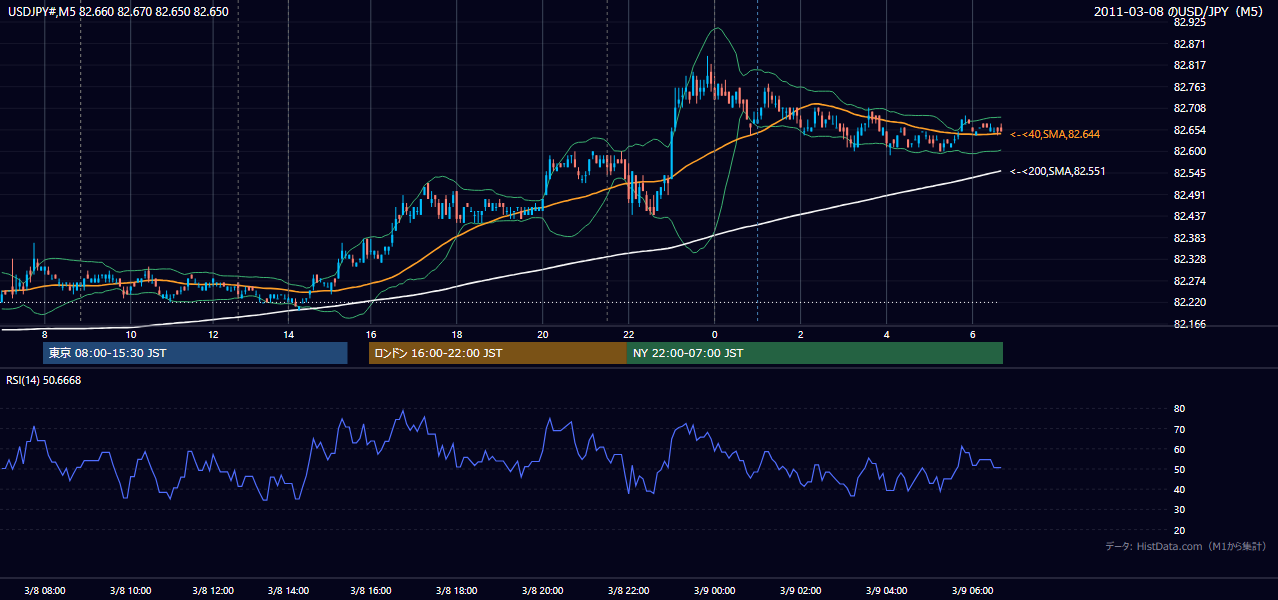Viewport: 1278px width, 600px height.
Task: Click price axis label 82.274
Action: pyautogui.click(x=1190, y=281)
